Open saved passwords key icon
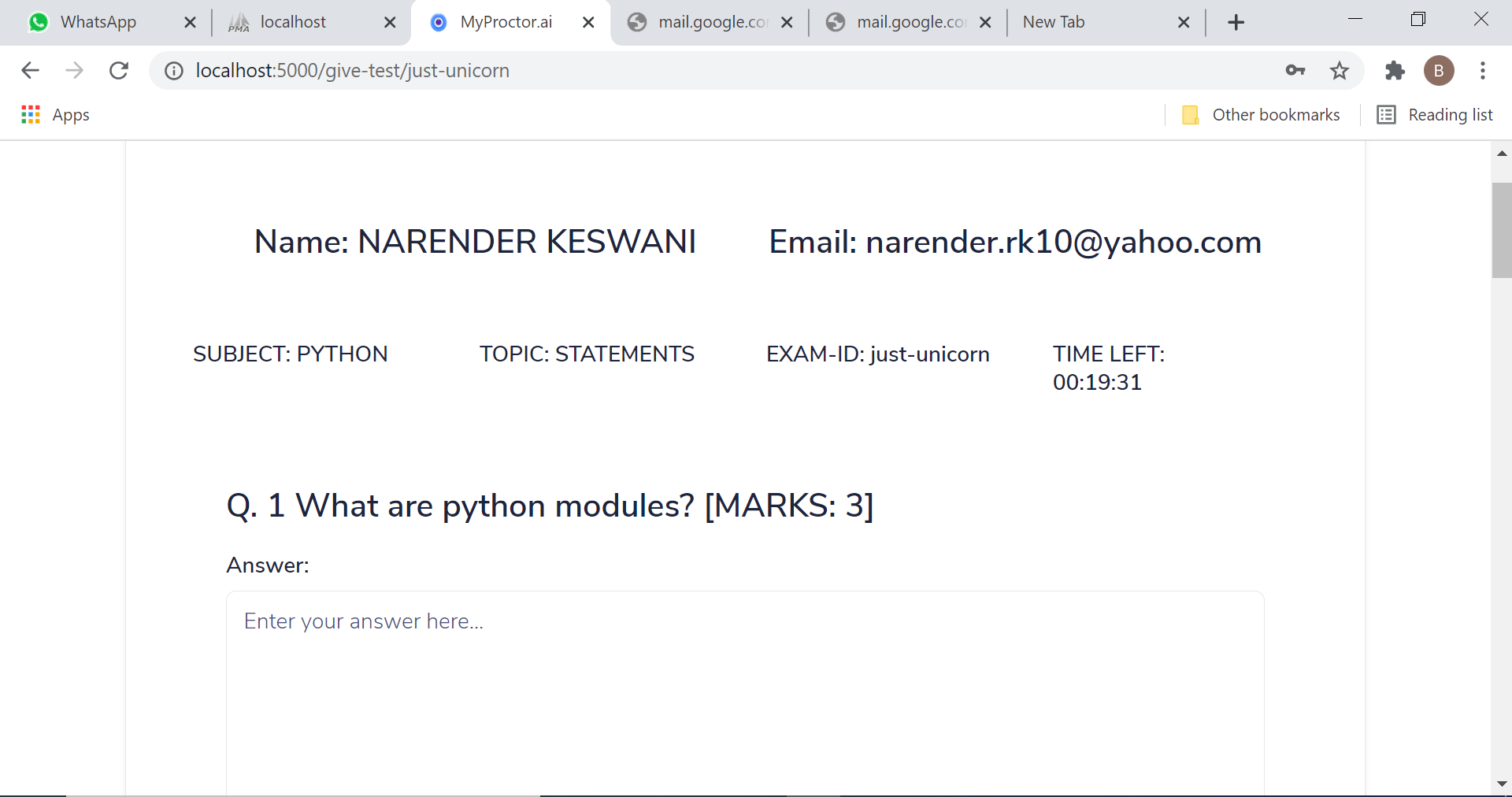The image size is (1512, 797). click(x=1295, y=71)
